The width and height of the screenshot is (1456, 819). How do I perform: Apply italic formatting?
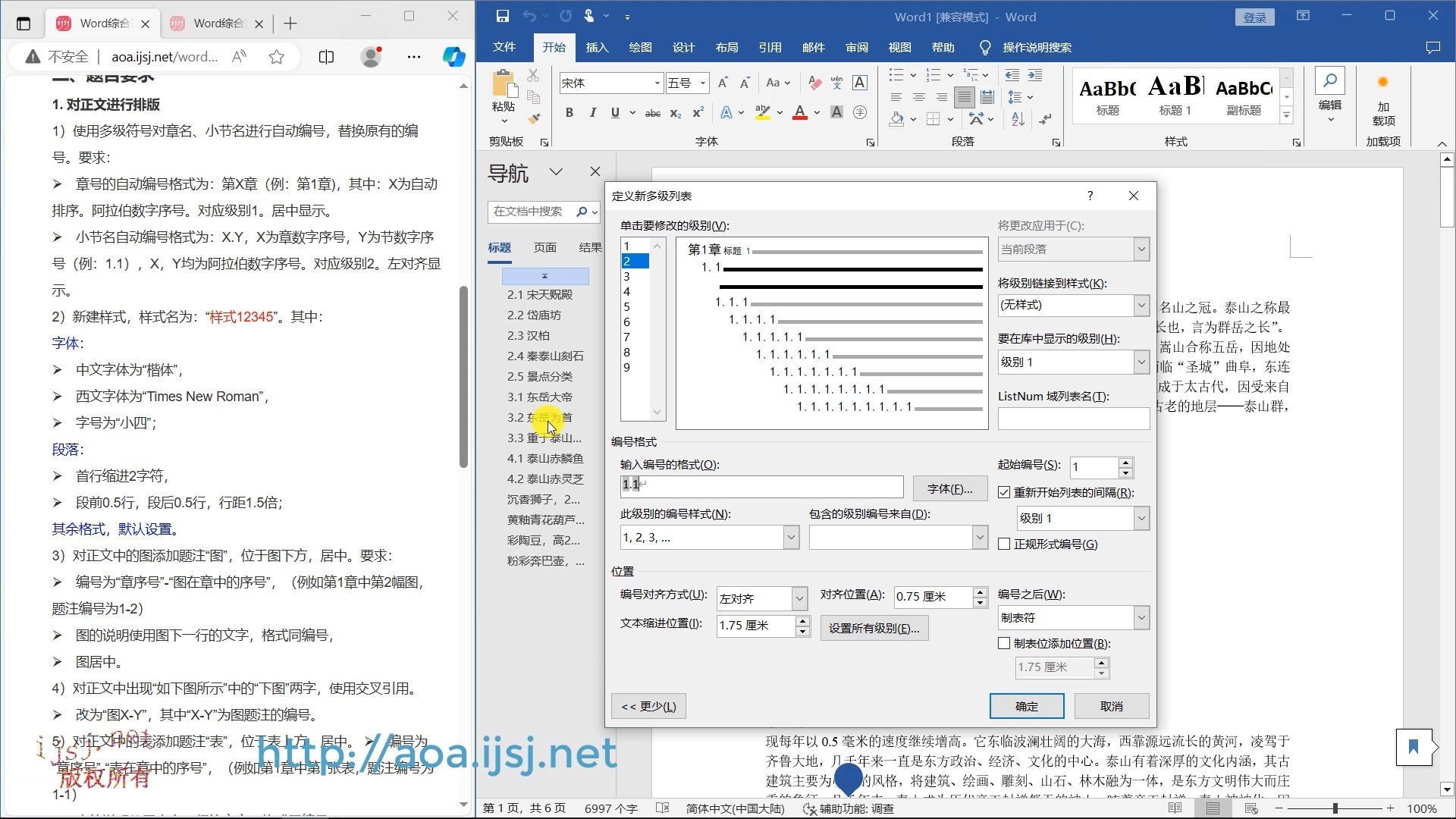[x=592, y=112]
